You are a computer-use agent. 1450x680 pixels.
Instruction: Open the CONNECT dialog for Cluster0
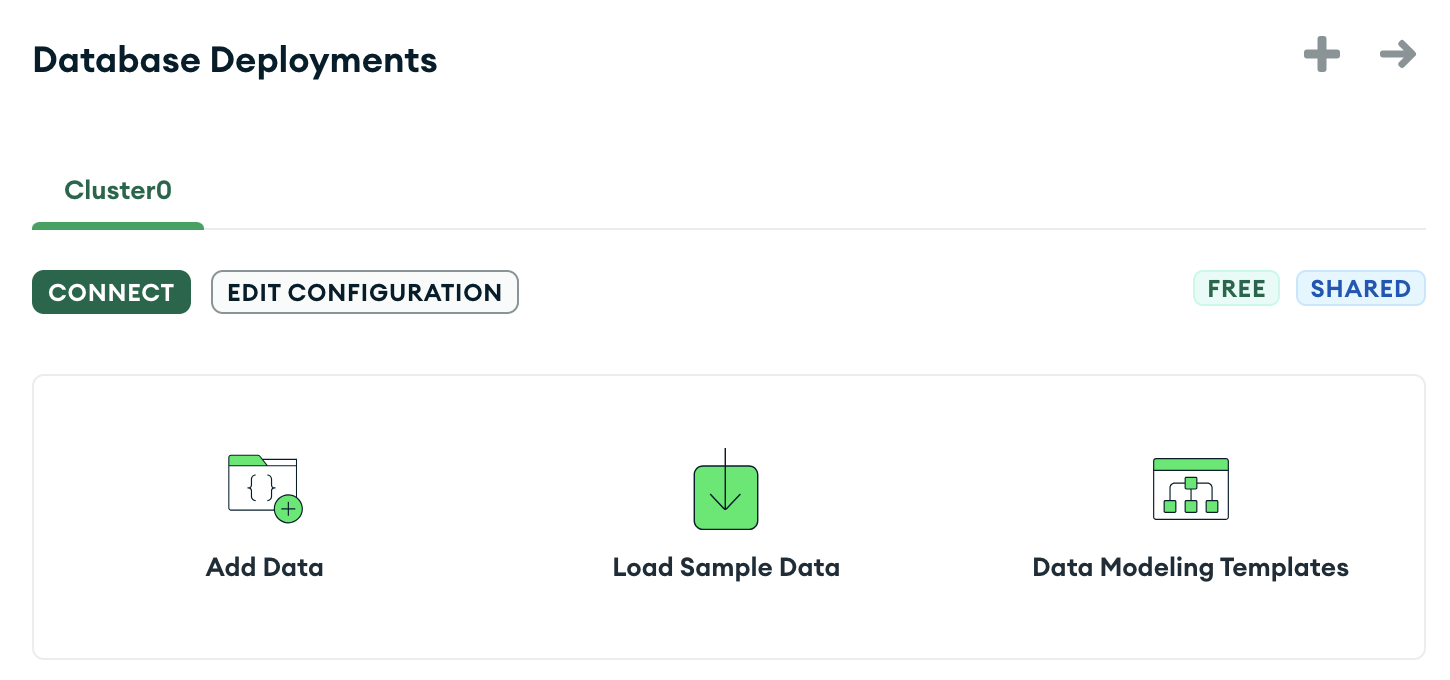[x=111, y=292]
